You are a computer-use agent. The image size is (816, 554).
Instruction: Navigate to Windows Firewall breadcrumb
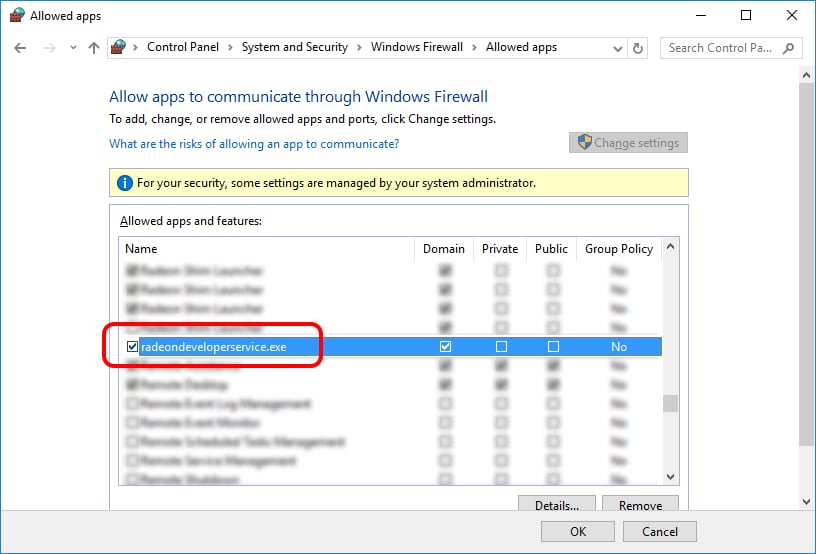pyautogui.click(x=416, y=48)
